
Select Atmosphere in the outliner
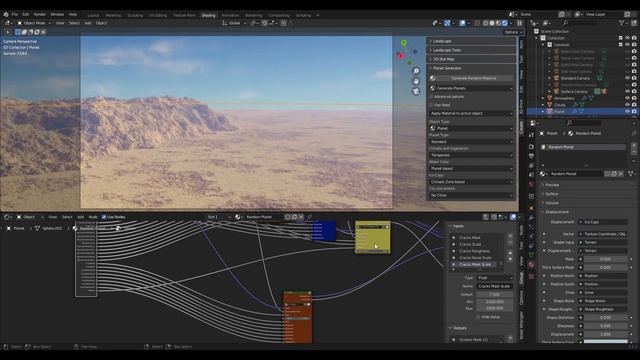564,98
